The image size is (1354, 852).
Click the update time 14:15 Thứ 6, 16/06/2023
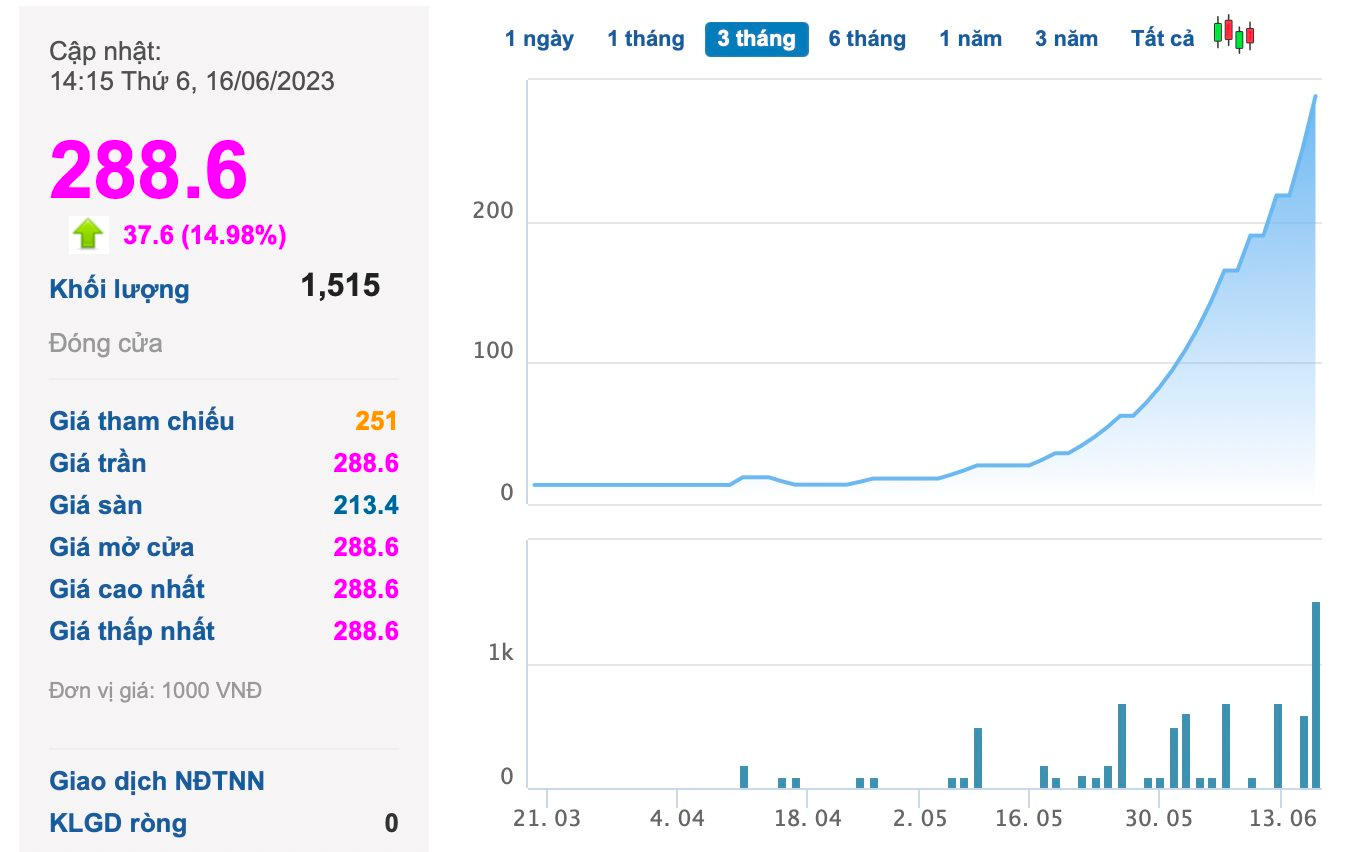pos(192,81)
